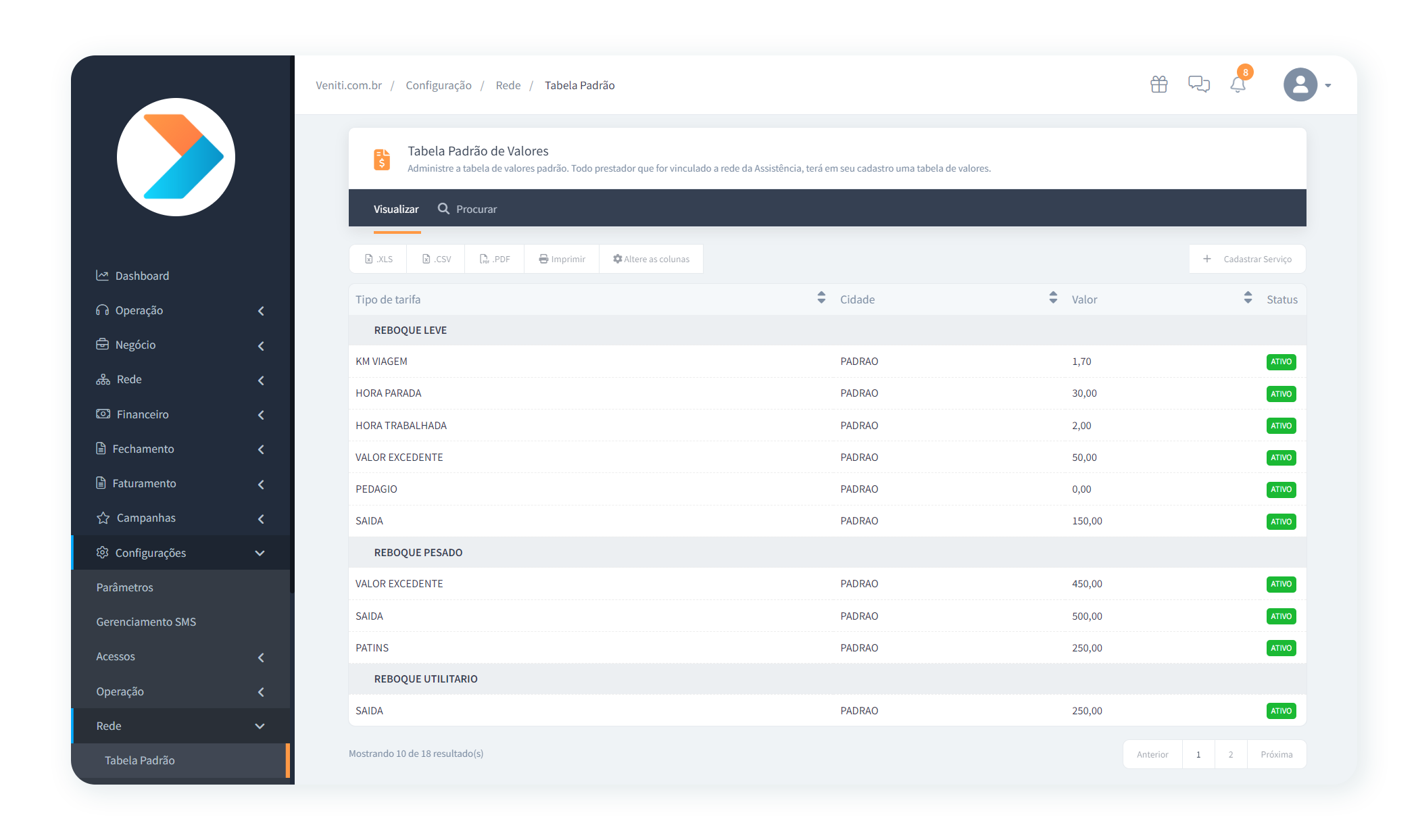Click the user profile avatar

(1300, 84)
